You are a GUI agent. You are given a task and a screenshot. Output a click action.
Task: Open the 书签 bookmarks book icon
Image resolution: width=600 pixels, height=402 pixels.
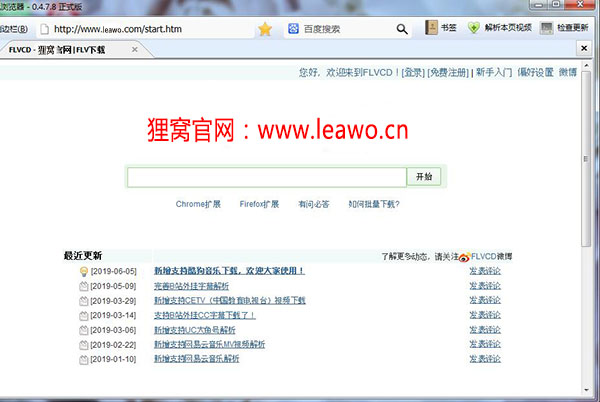[431, 28]
